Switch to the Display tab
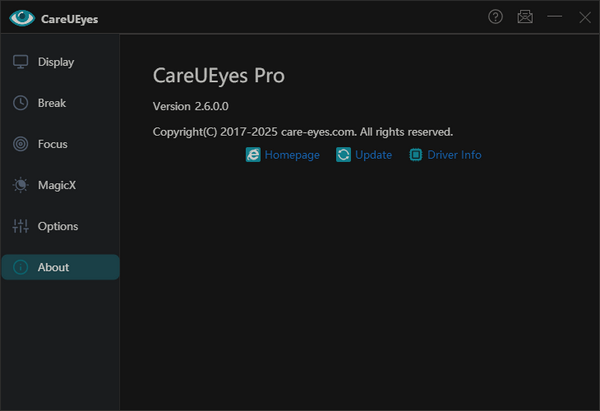Image resolution: width=600 pixels, height=411 pixels. (x=60, y=62)
